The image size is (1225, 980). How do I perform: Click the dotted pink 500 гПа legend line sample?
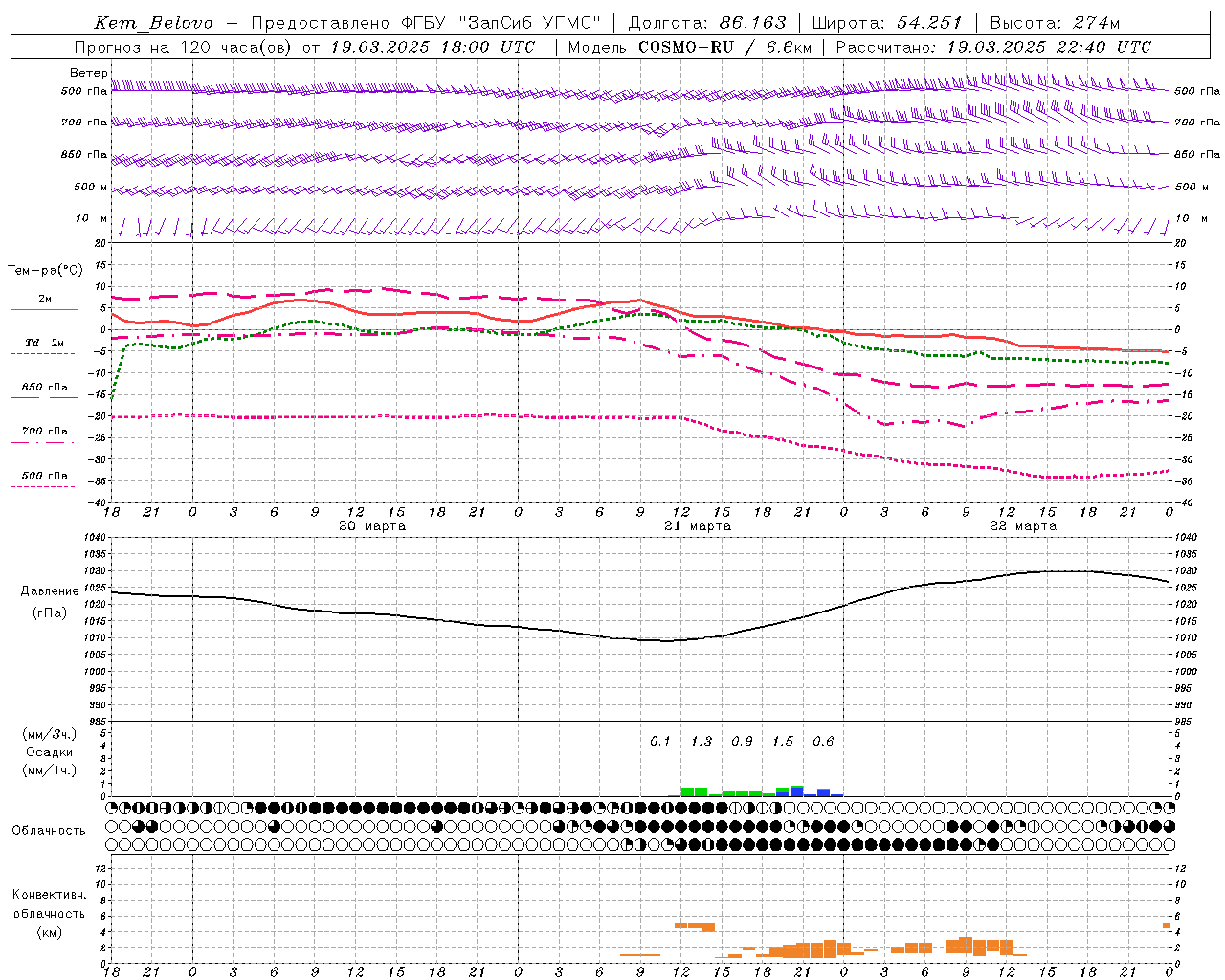(x=43, y=486)
